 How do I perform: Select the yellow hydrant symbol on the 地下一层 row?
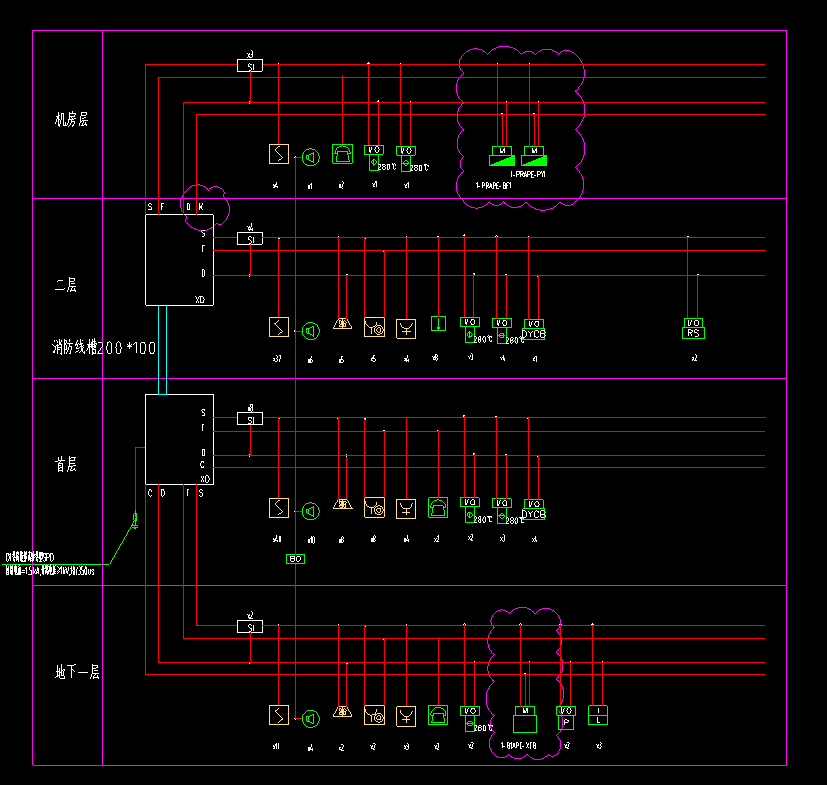374,716
